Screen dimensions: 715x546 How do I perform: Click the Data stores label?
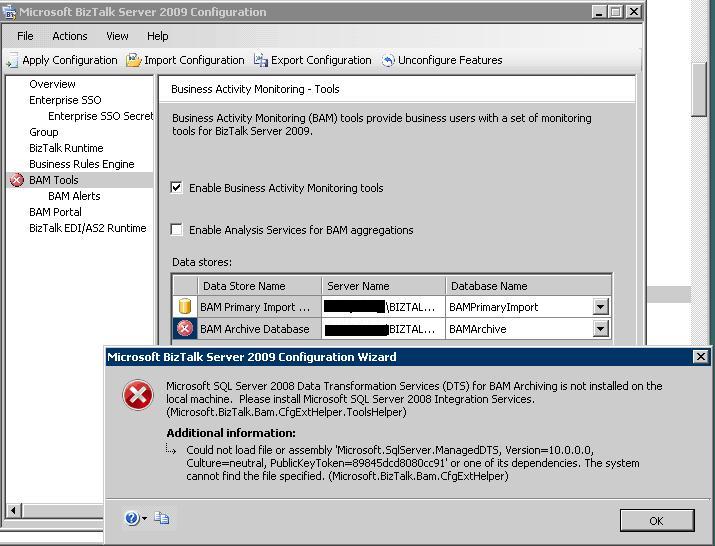[x=202, y=262]
